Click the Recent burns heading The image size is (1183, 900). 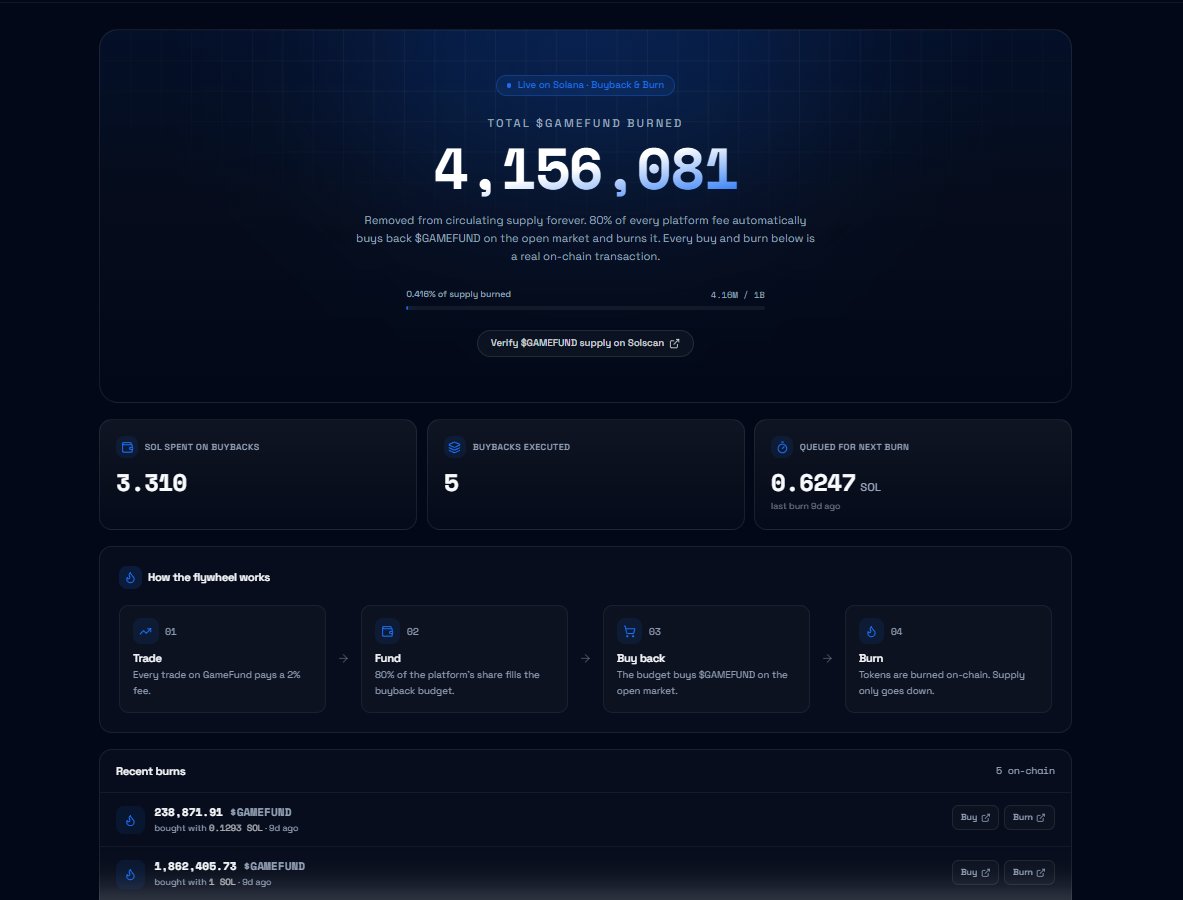151,771
